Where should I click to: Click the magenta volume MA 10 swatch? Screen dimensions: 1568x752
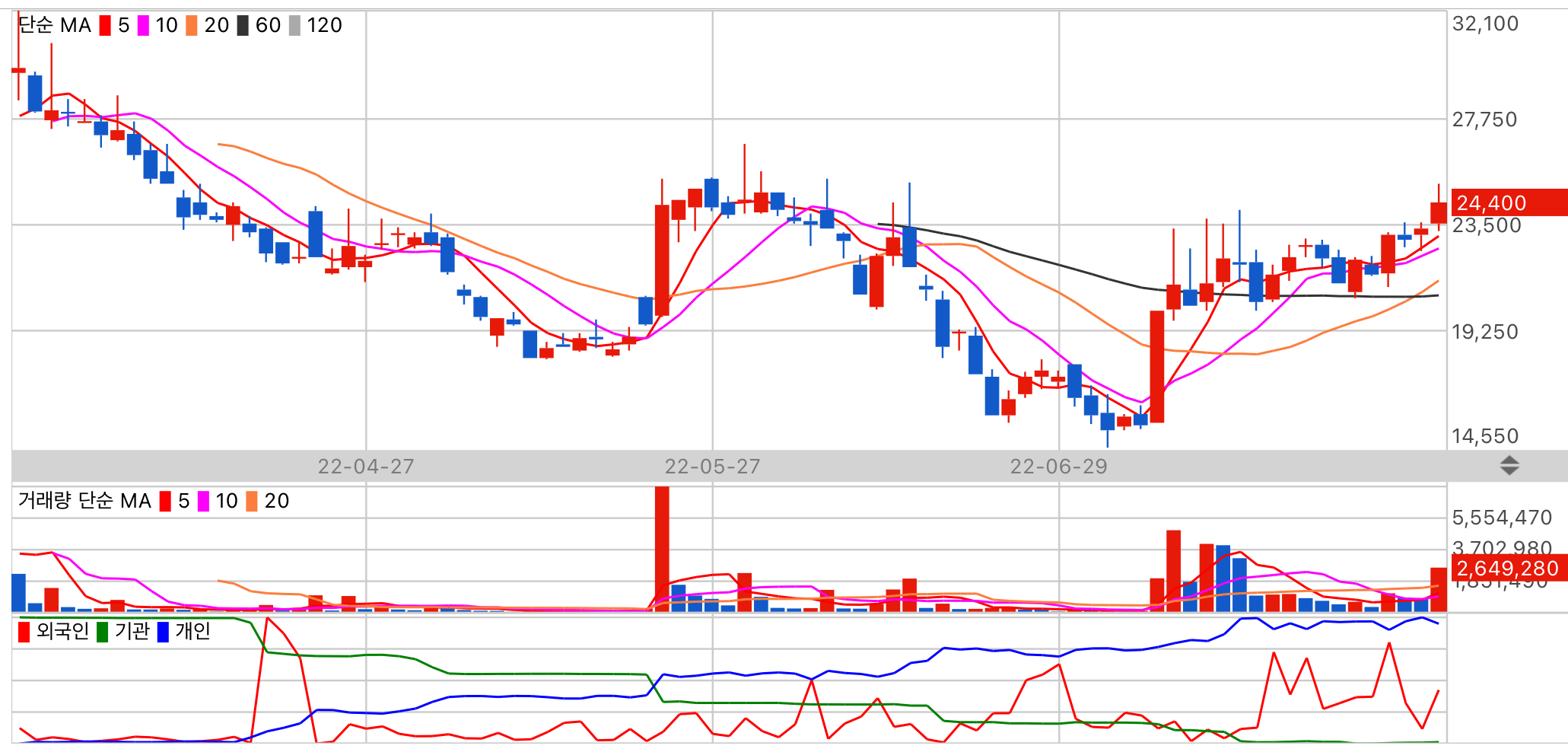pos(203,502)
